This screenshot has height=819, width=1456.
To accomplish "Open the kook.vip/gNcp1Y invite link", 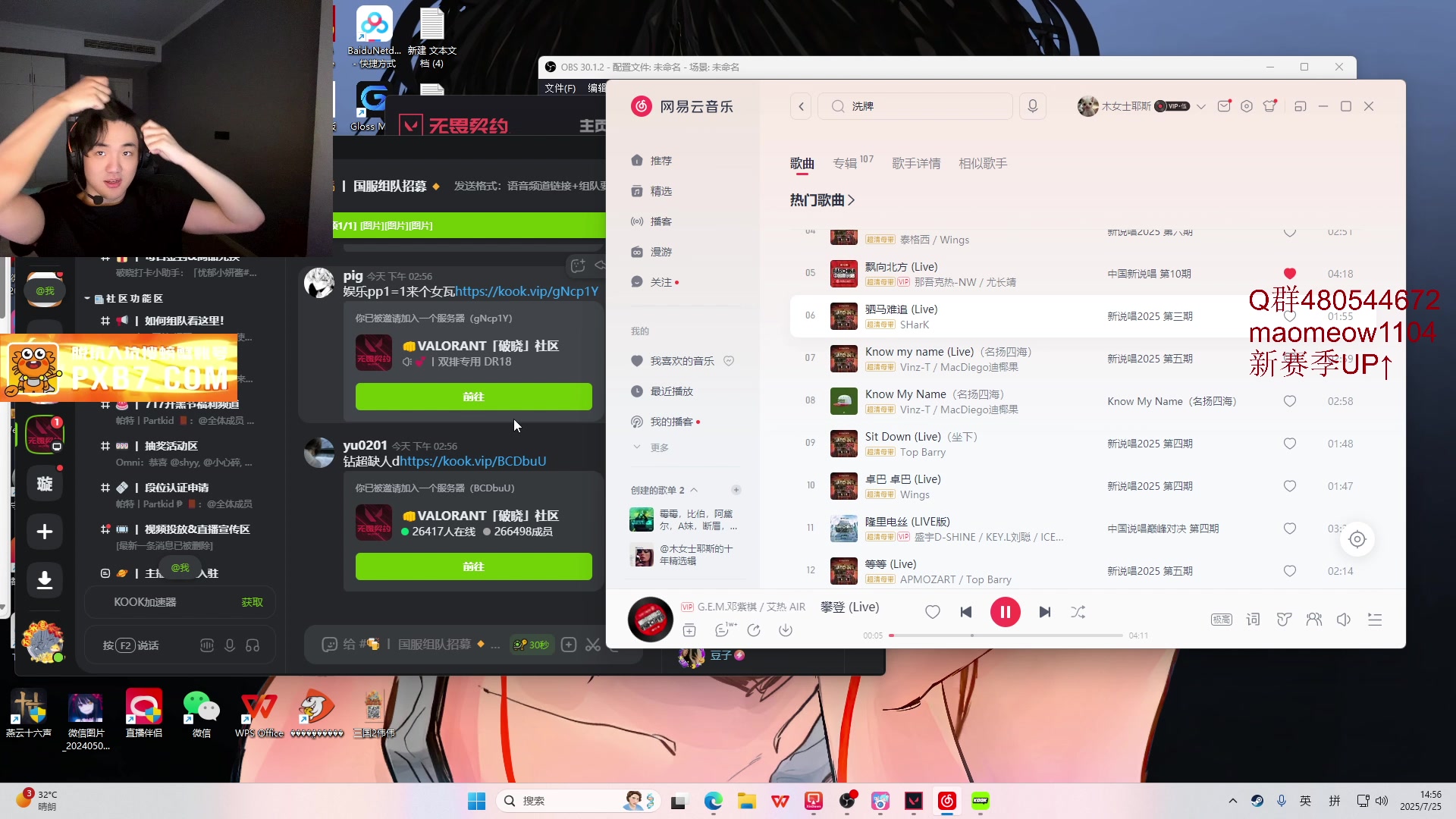I will (526, 291).
